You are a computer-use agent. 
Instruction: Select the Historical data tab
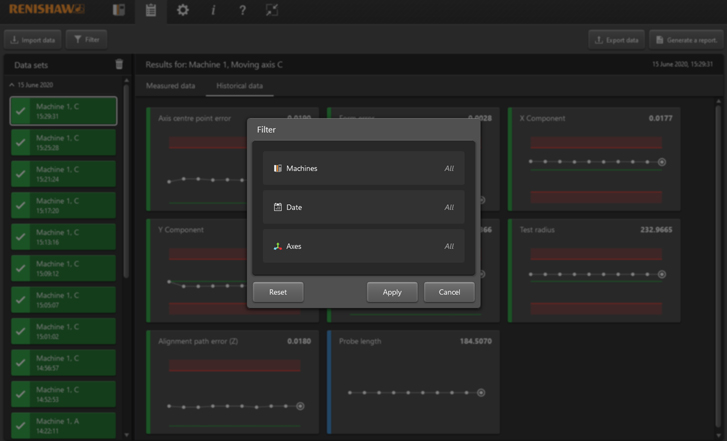240,86
